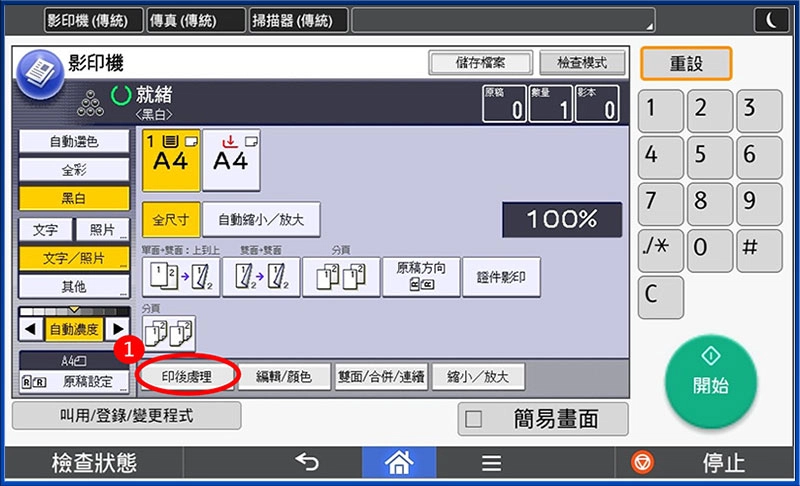Tap the # keypad key

759,250
